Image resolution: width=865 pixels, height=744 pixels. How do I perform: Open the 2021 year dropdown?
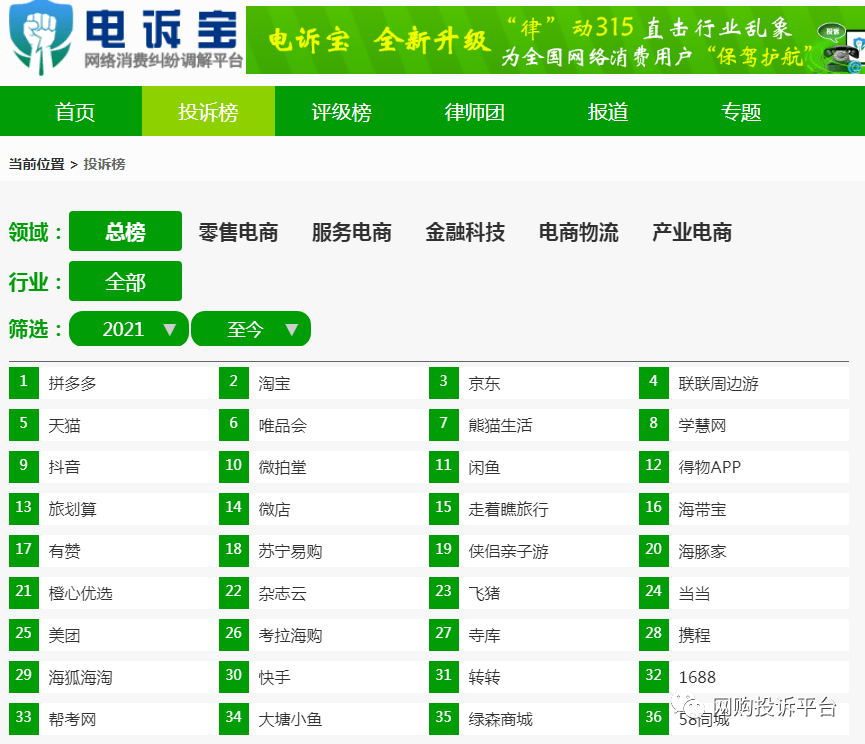(x=129, y=329)
